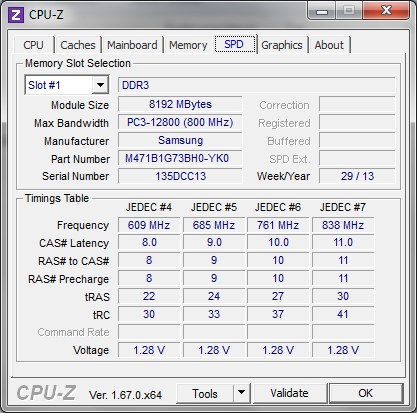Show the About tab

pos(329,45)
